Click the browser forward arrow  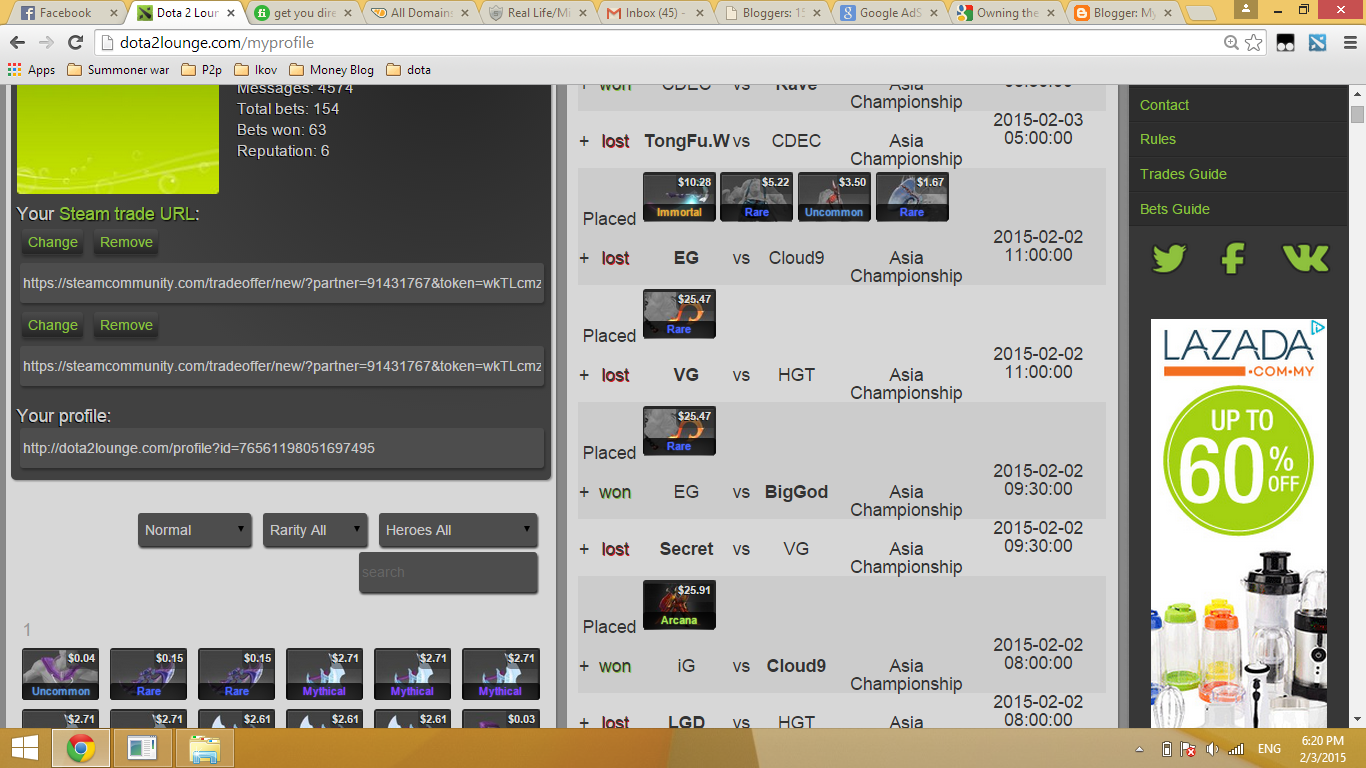[x=46, y=43]
